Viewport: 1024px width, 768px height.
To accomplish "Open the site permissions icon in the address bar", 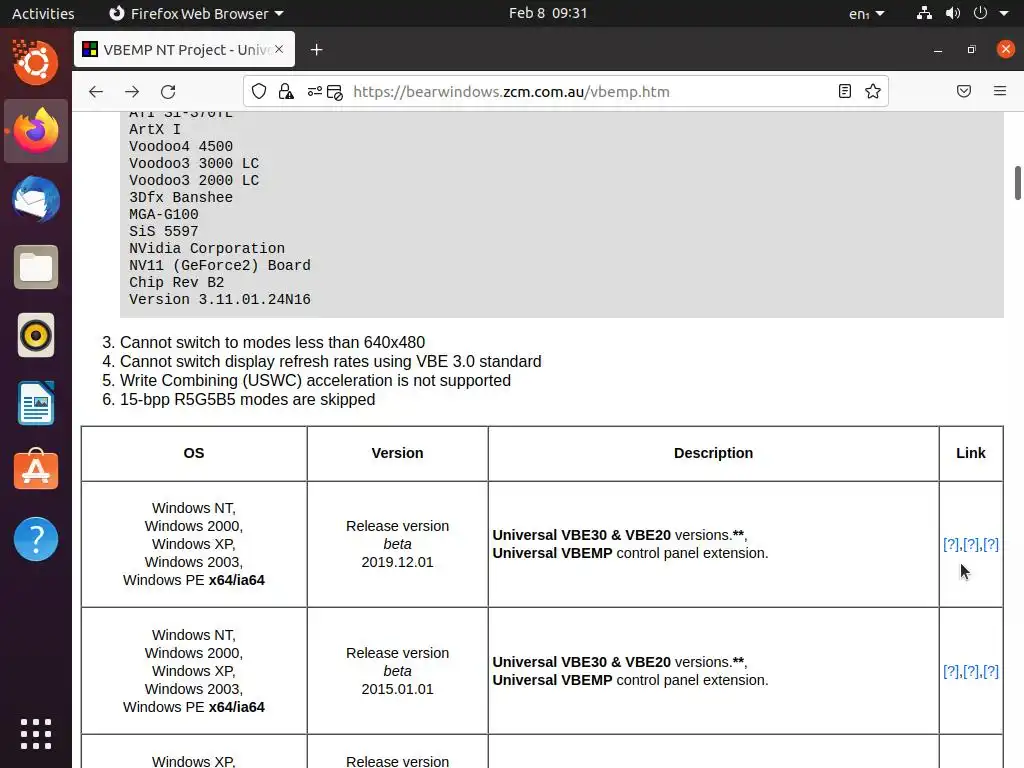I will [315, 91].
